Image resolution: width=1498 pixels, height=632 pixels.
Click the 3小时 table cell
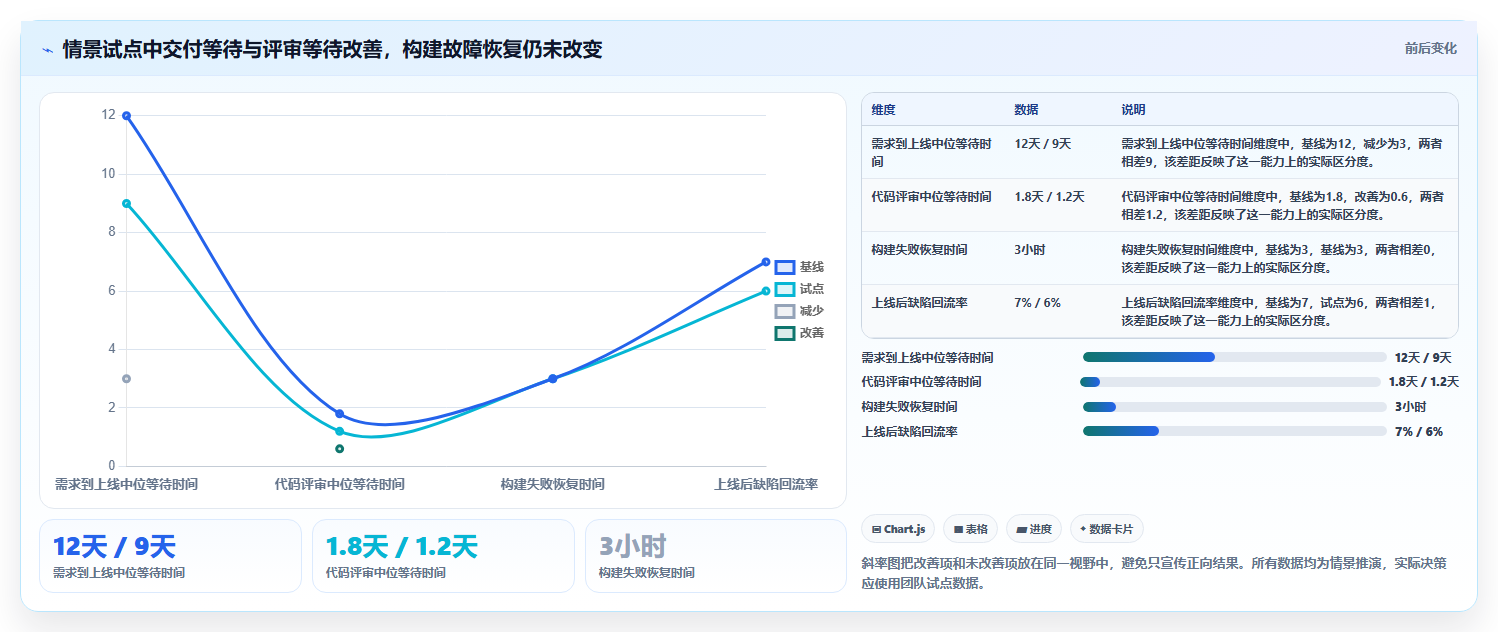tap(1029, 250)
